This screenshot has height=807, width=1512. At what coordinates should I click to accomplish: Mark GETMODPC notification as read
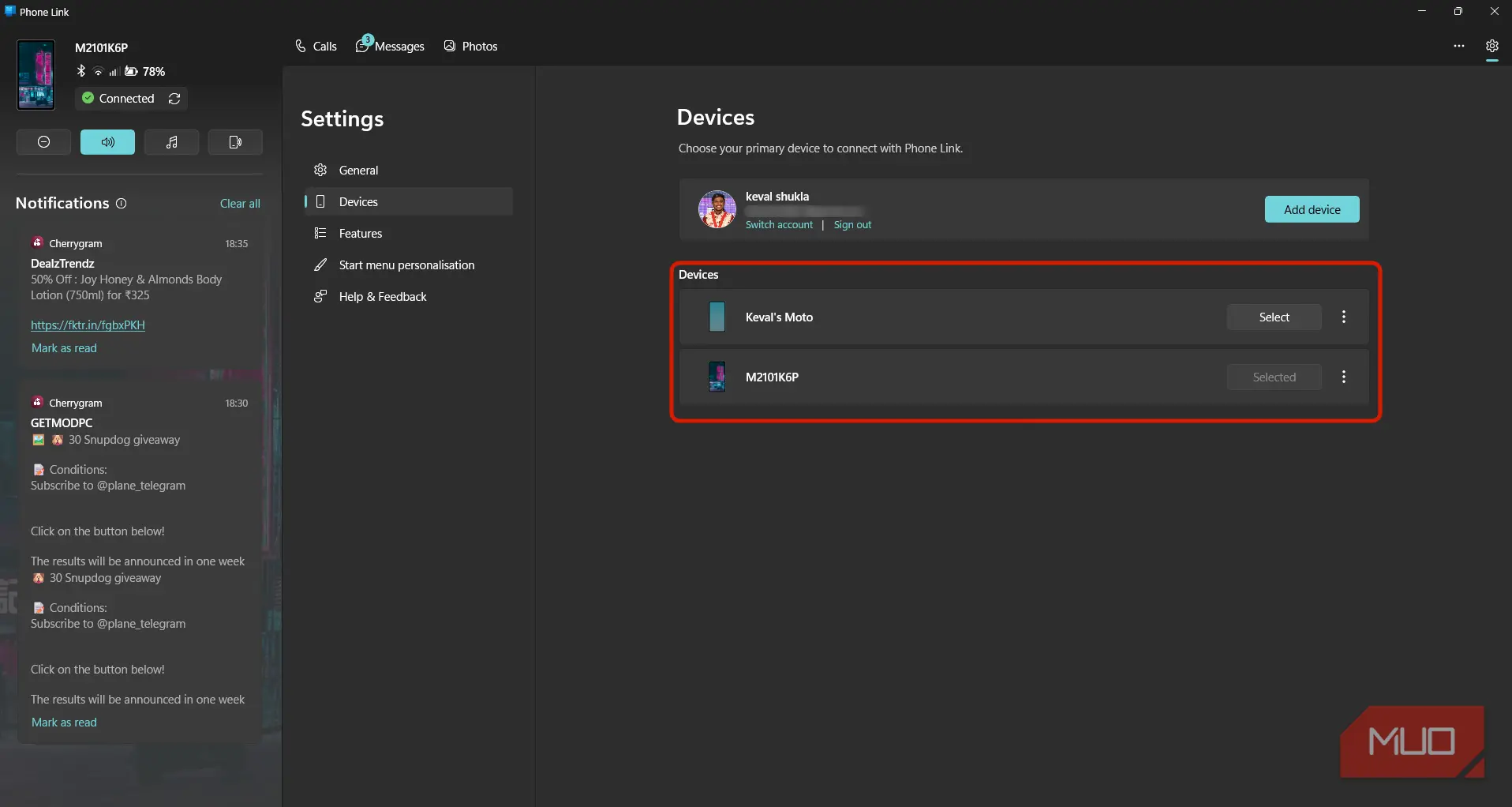[x=64, y=723]
